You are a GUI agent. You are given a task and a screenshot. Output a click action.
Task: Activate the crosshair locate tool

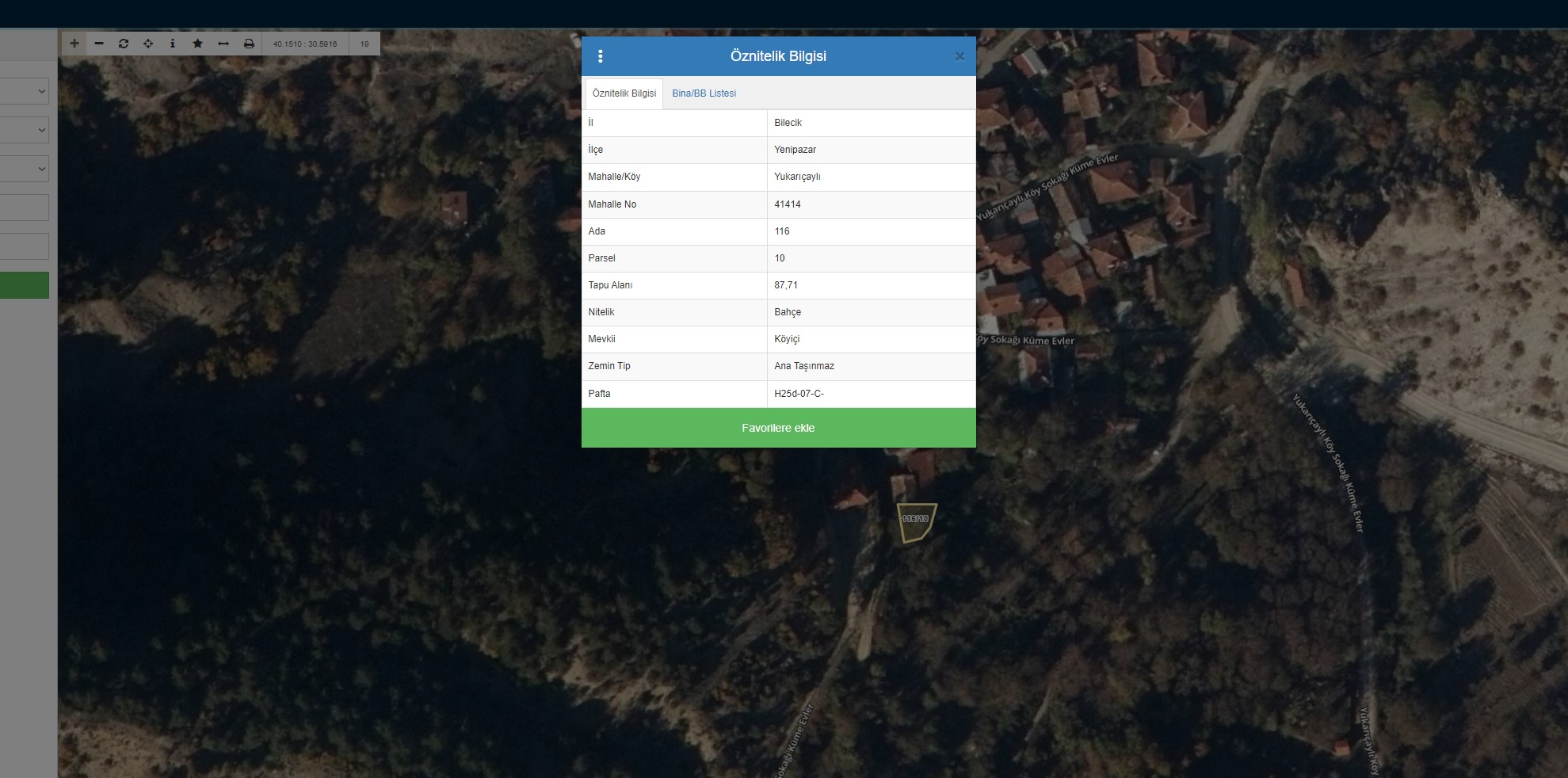point(148,44)
